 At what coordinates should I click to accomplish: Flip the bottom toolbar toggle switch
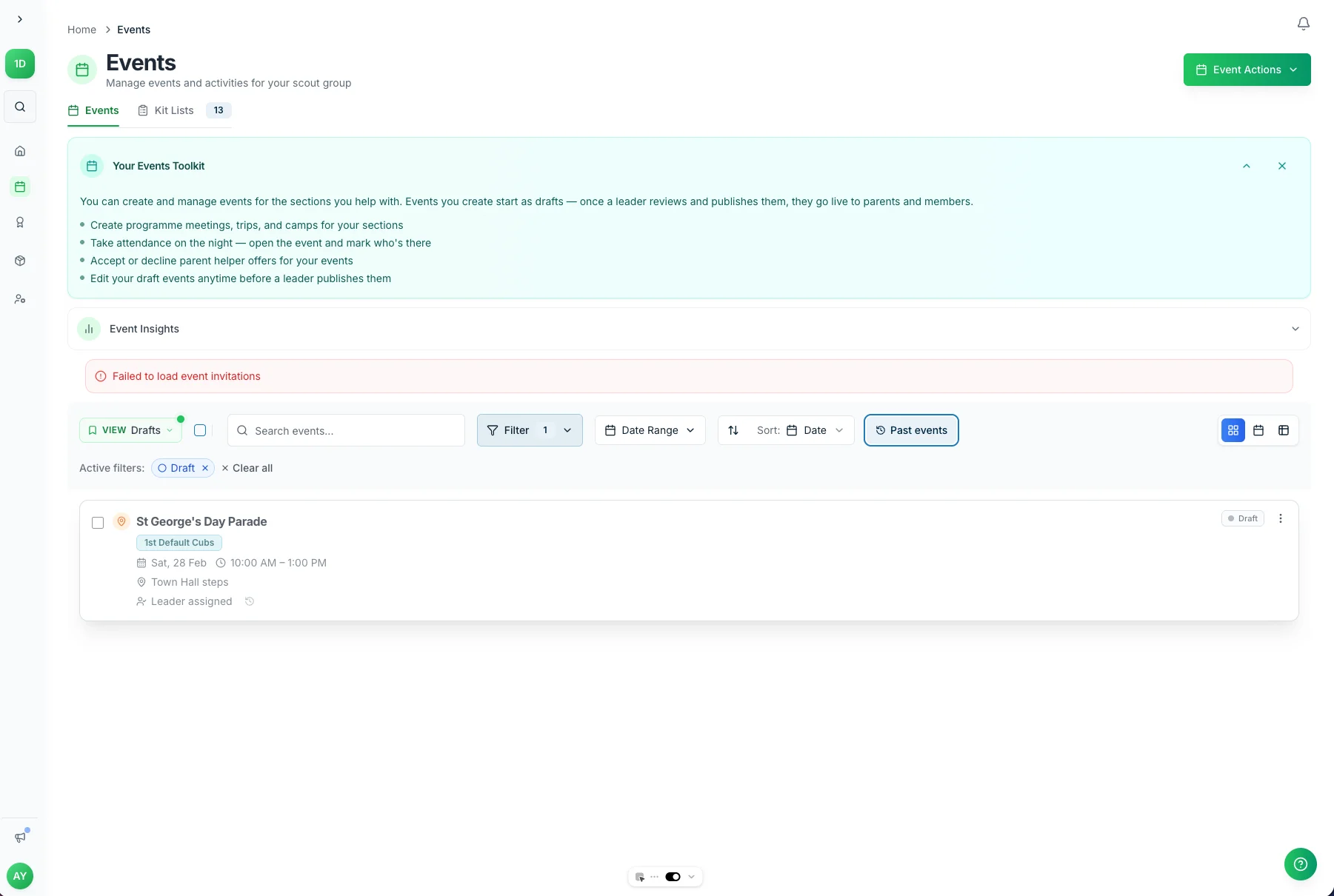tap(673, 877)
